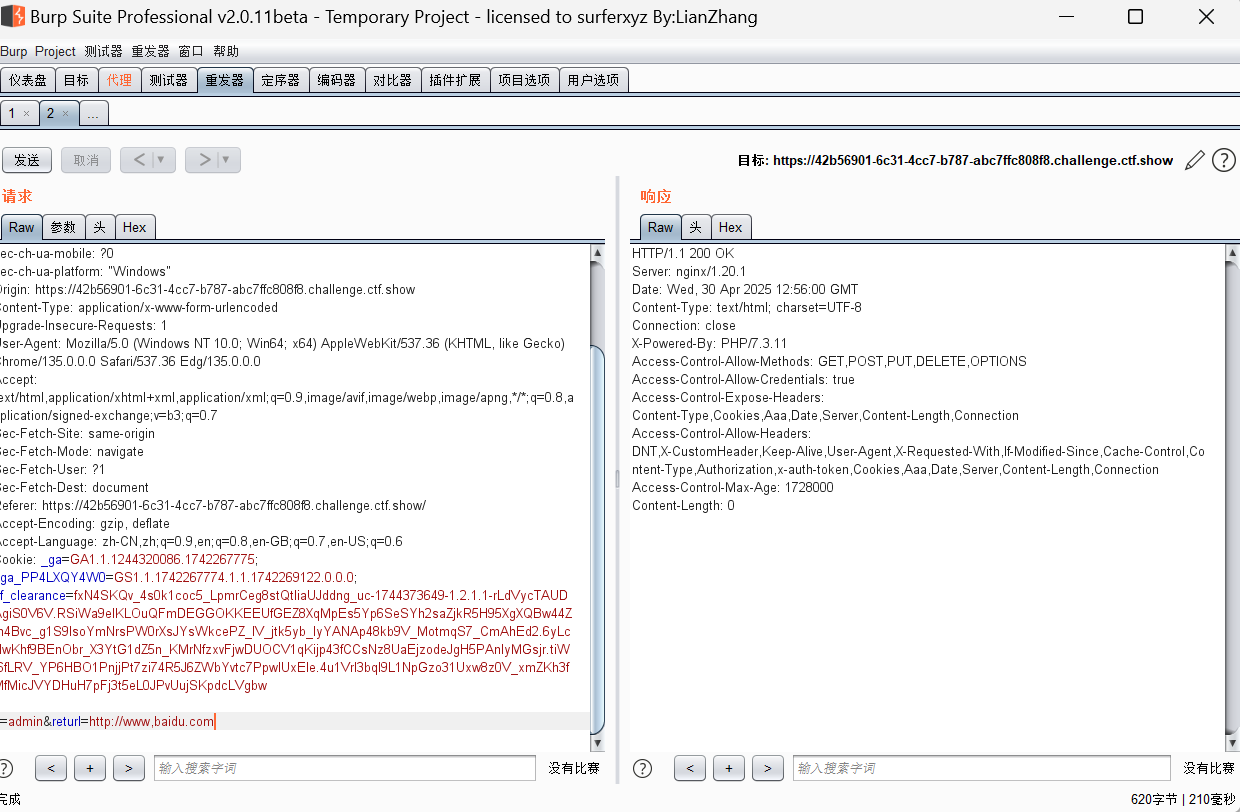Switch to the 项目选项 tab
The height and width of the screenshot is (812, 1240).
click(525, 80)
